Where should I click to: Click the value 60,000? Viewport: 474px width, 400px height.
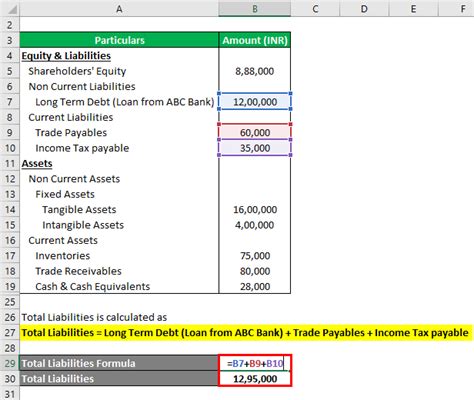[255, 132]
